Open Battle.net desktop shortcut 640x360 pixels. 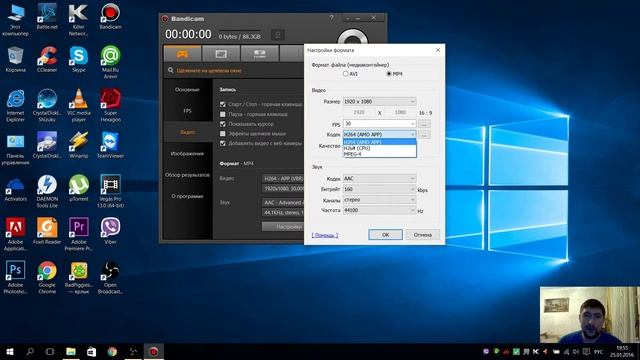click(47, 17)
